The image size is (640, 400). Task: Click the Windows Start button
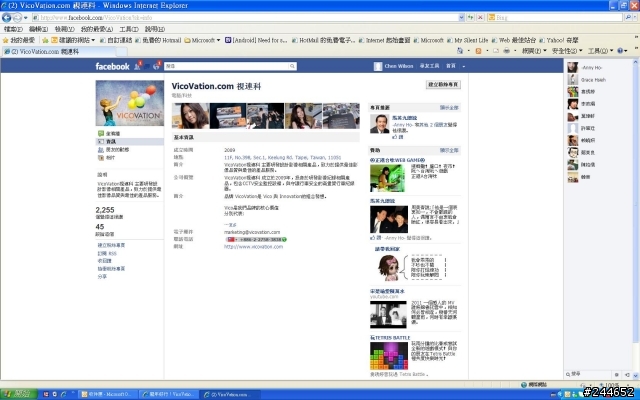click(18, 394)
